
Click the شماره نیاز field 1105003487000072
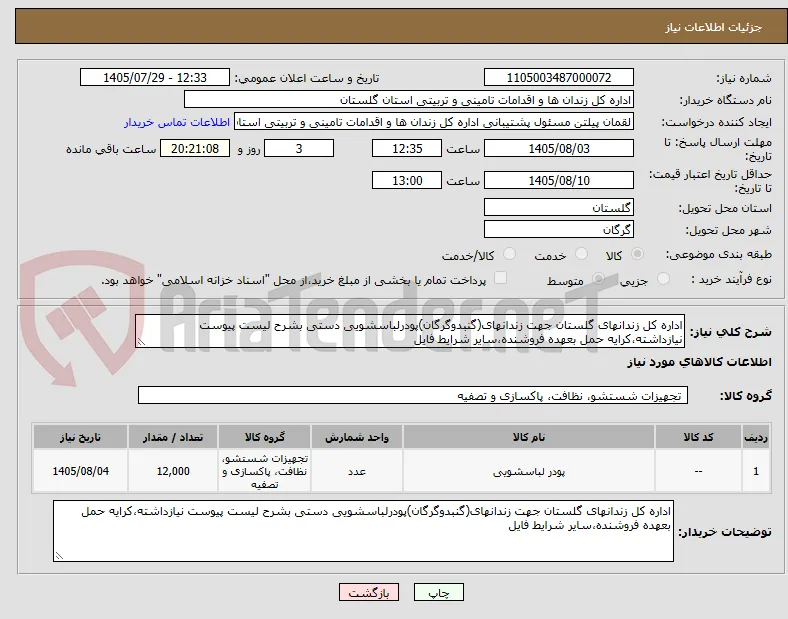coord(558,77)
